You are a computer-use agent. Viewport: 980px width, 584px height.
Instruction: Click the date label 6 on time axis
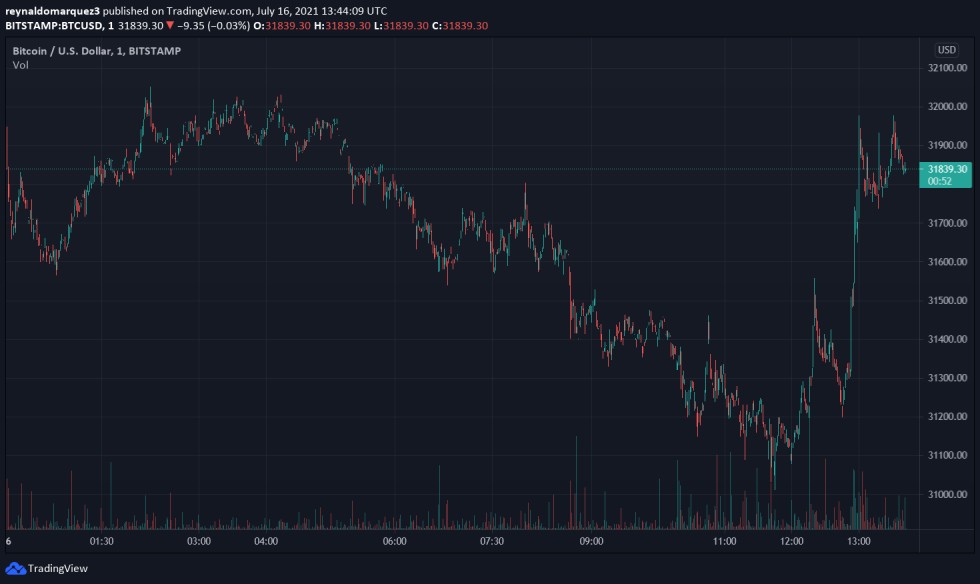pos(8,541)
